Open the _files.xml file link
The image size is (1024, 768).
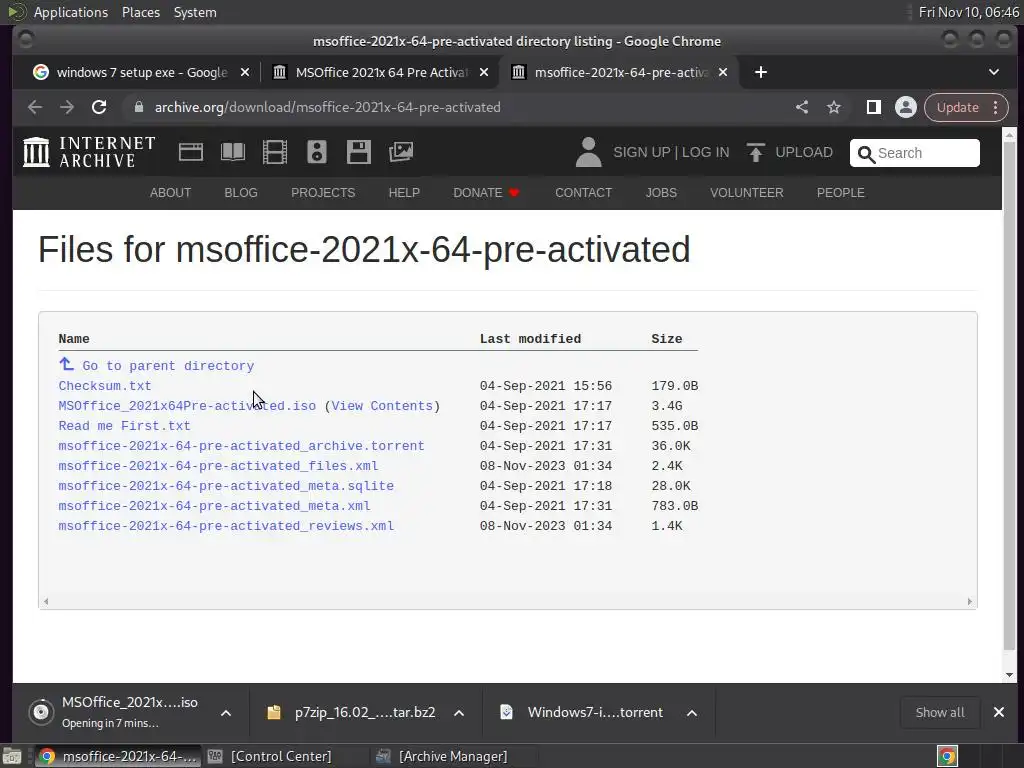[x=218, y=466]
